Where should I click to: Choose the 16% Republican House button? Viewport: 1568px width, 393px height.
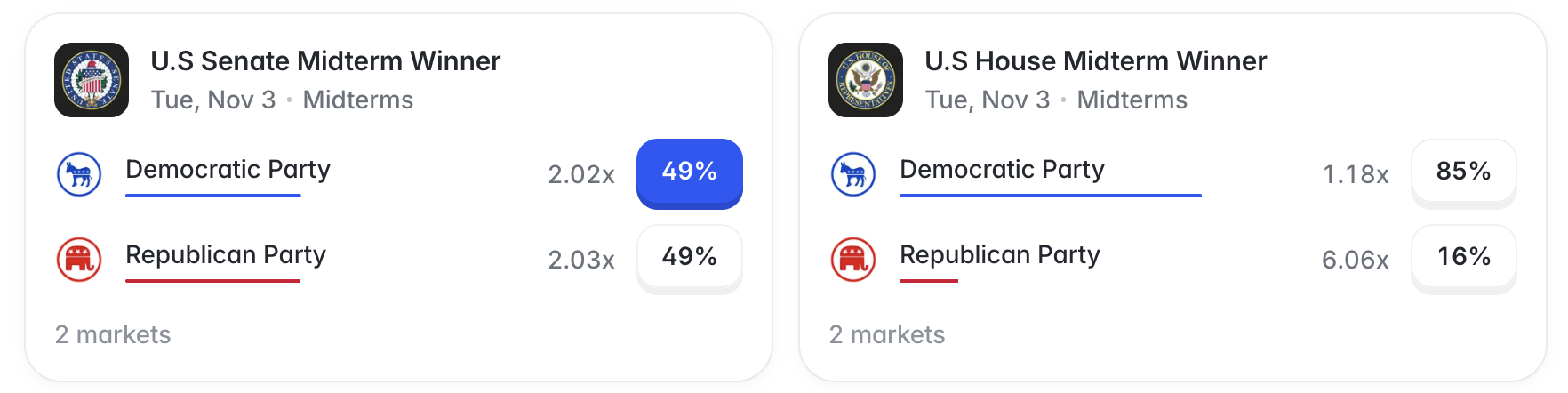pyautogui.click(x=1464, y=259)
